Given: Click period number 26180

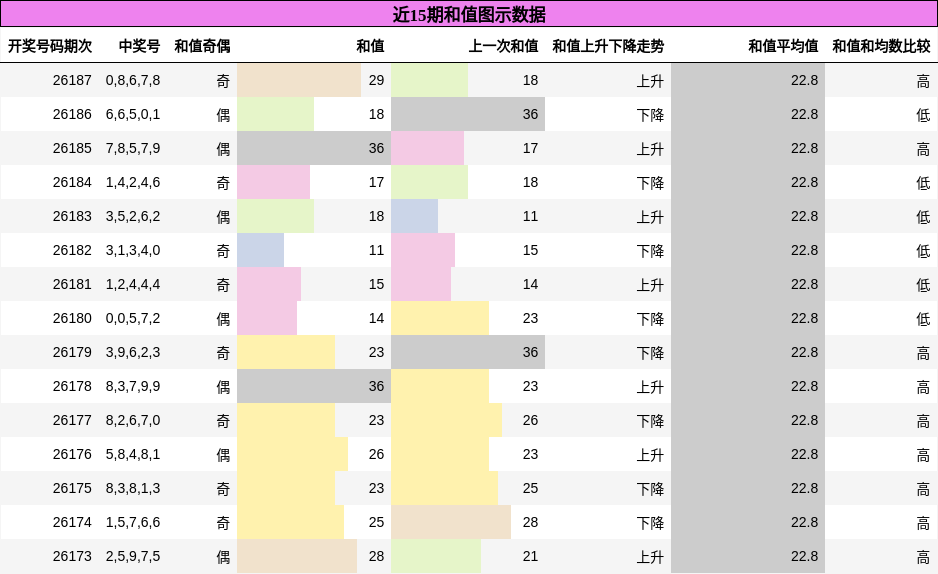Looking at the screenshot, I should click(72, 318).
